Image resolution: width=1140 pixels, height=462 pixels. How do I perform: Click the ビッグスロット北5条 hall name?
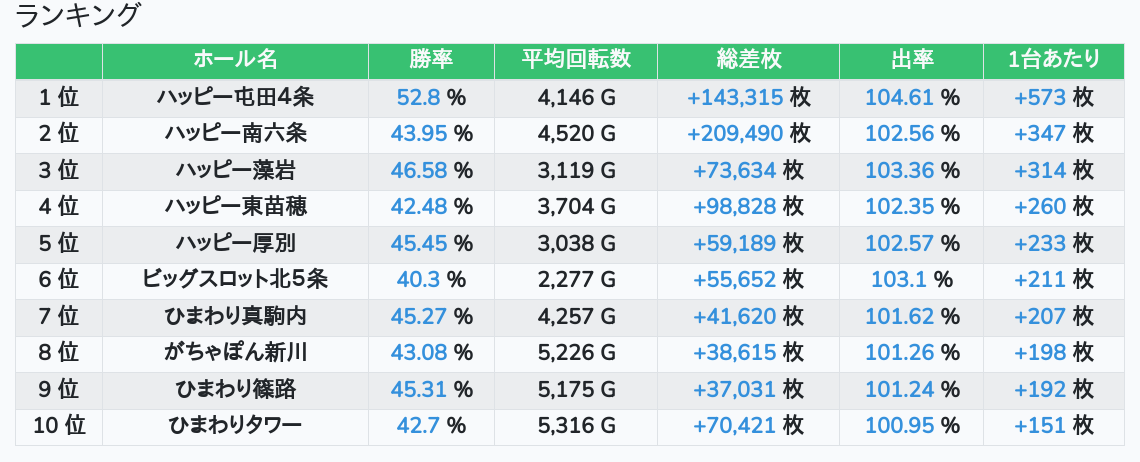[235, 279]
